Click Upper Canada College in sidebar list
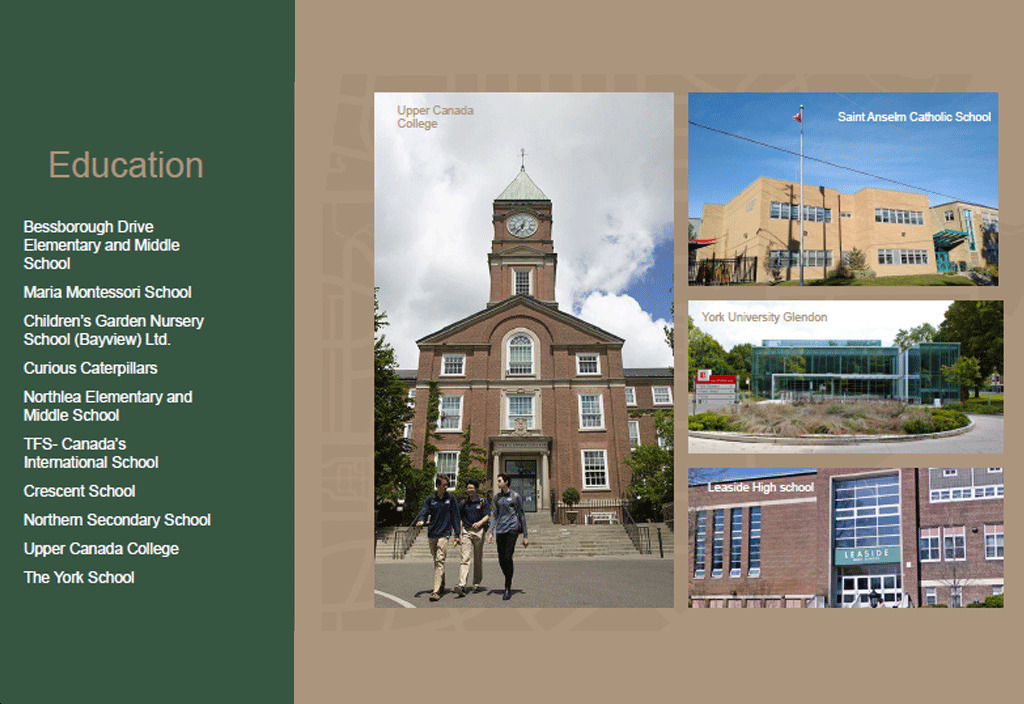Screen dimensions: 1024x704 coord(101,549)
